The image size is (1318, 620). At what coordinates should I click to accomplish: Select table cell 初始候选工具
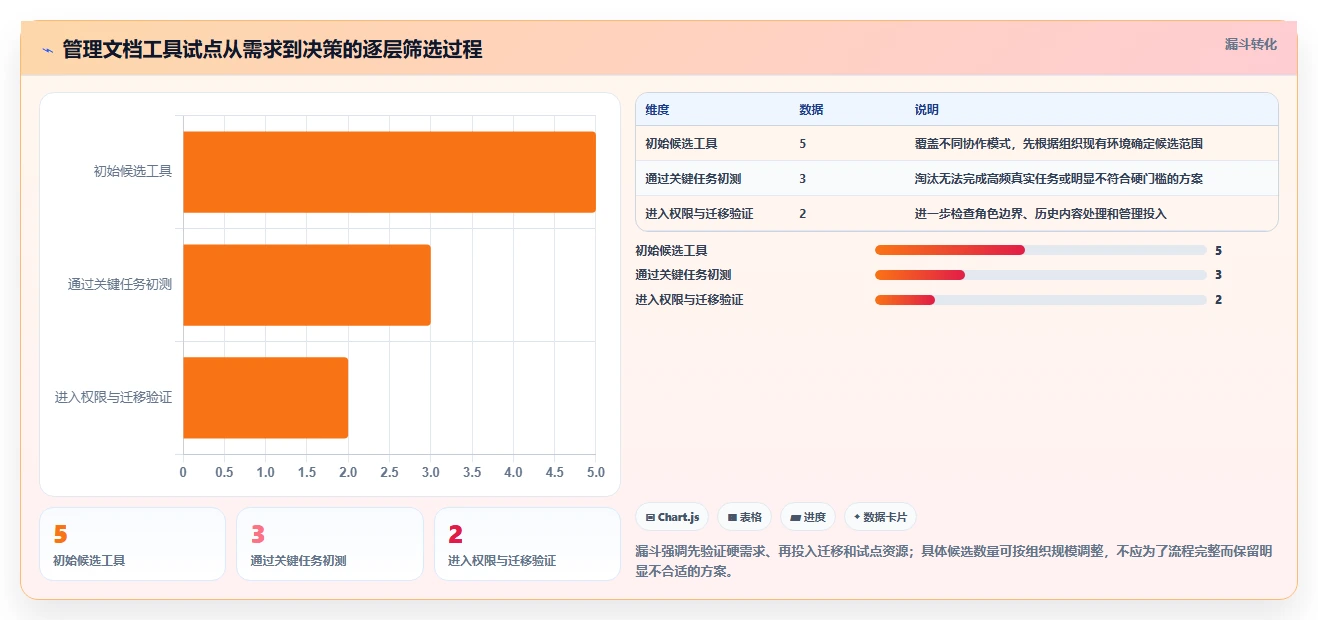[681, 144]
